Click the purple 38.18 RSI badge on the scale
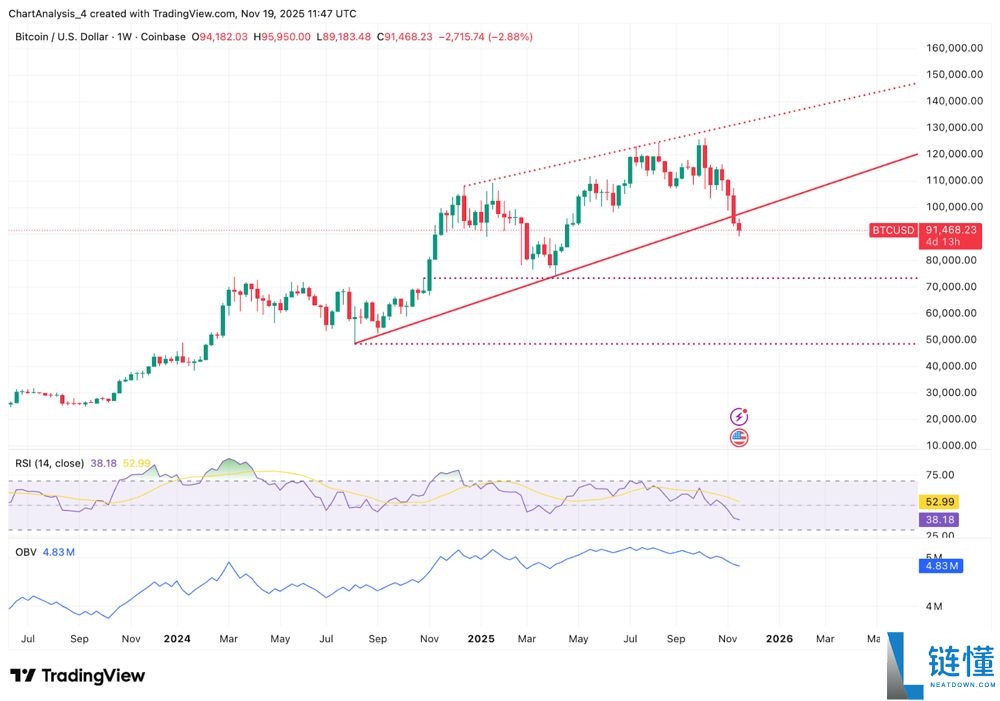Viewport: 1000px width, 701px height. [x=939, y=520]
